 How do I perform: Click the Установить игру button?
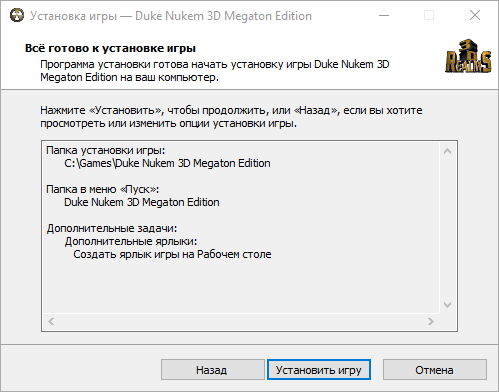[x=319, y=370]
